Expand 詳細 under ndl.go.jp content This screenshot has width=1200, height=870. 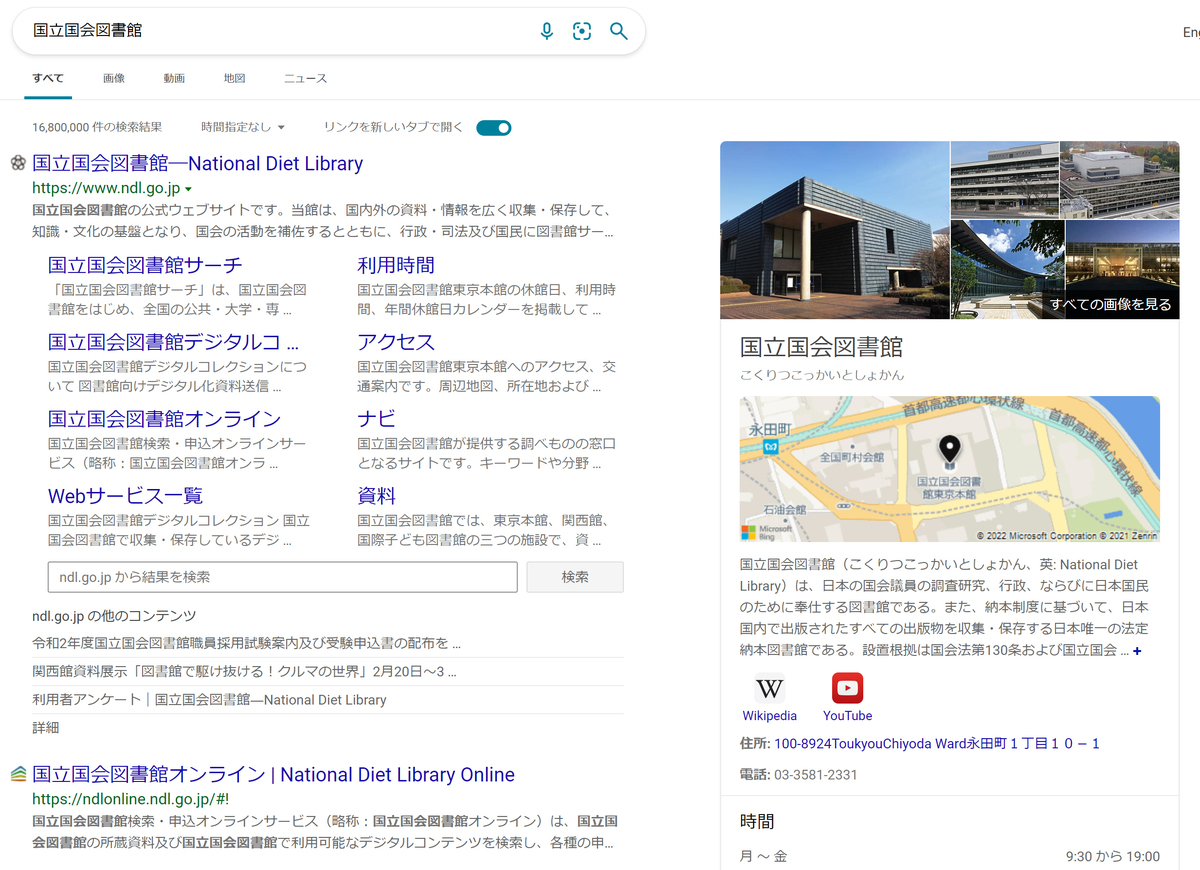(x=45, y=727)
